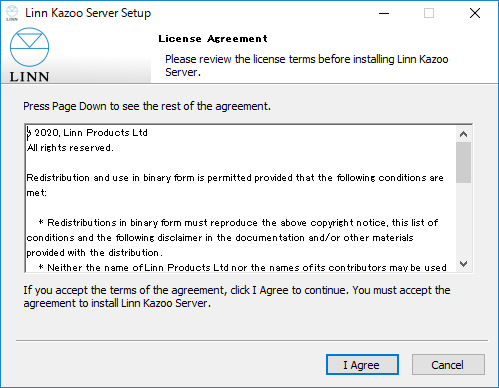Click the 'License Agreement' heading
This screenshot has height=388, width=499.
click(x=213, y=39)
